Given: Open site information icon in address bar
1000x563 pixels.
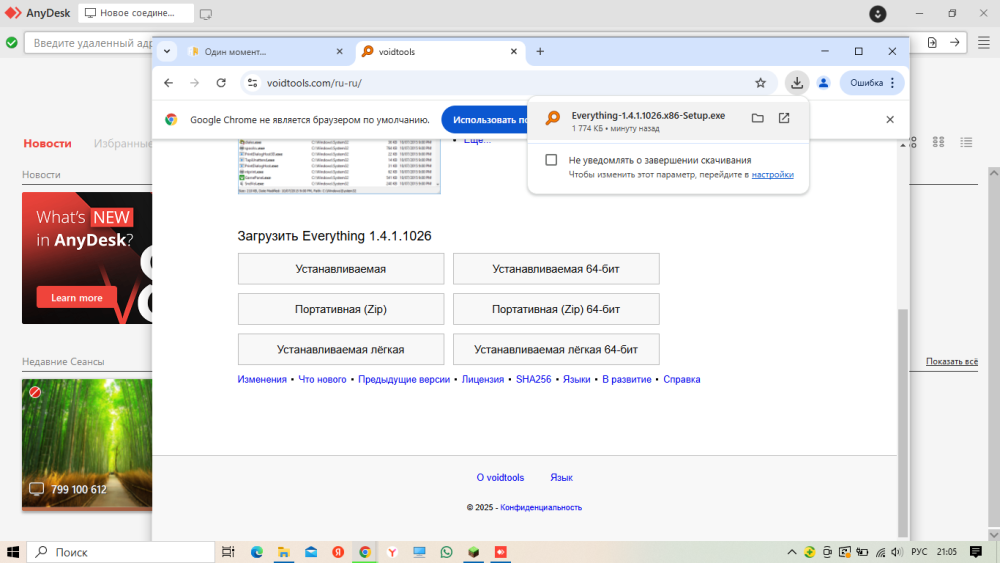Looking at the screenshot, I should pyautogui.click(x=253, y=83).
